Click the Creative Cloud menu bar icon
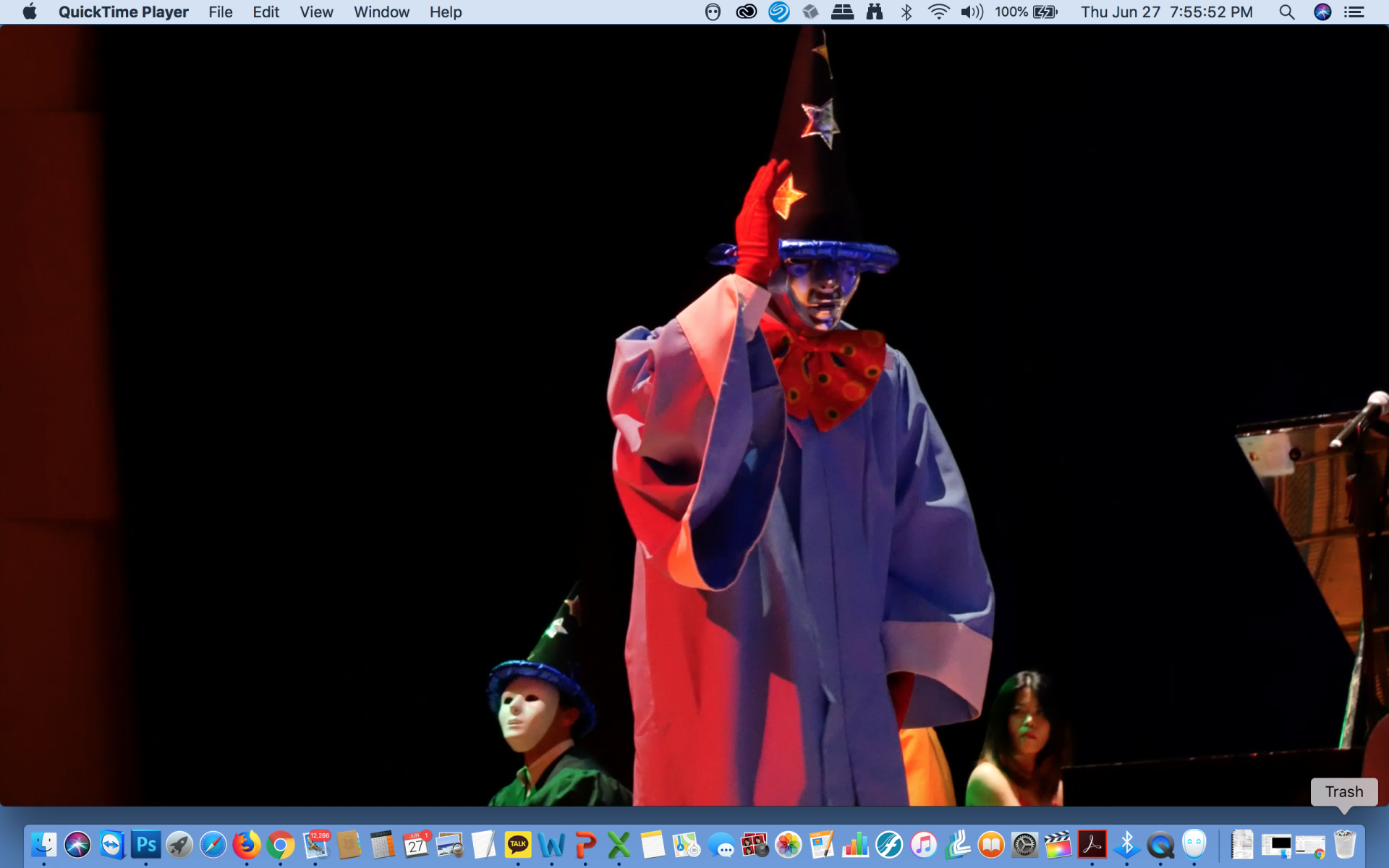1389x868 pixels. tap(746, 12)
